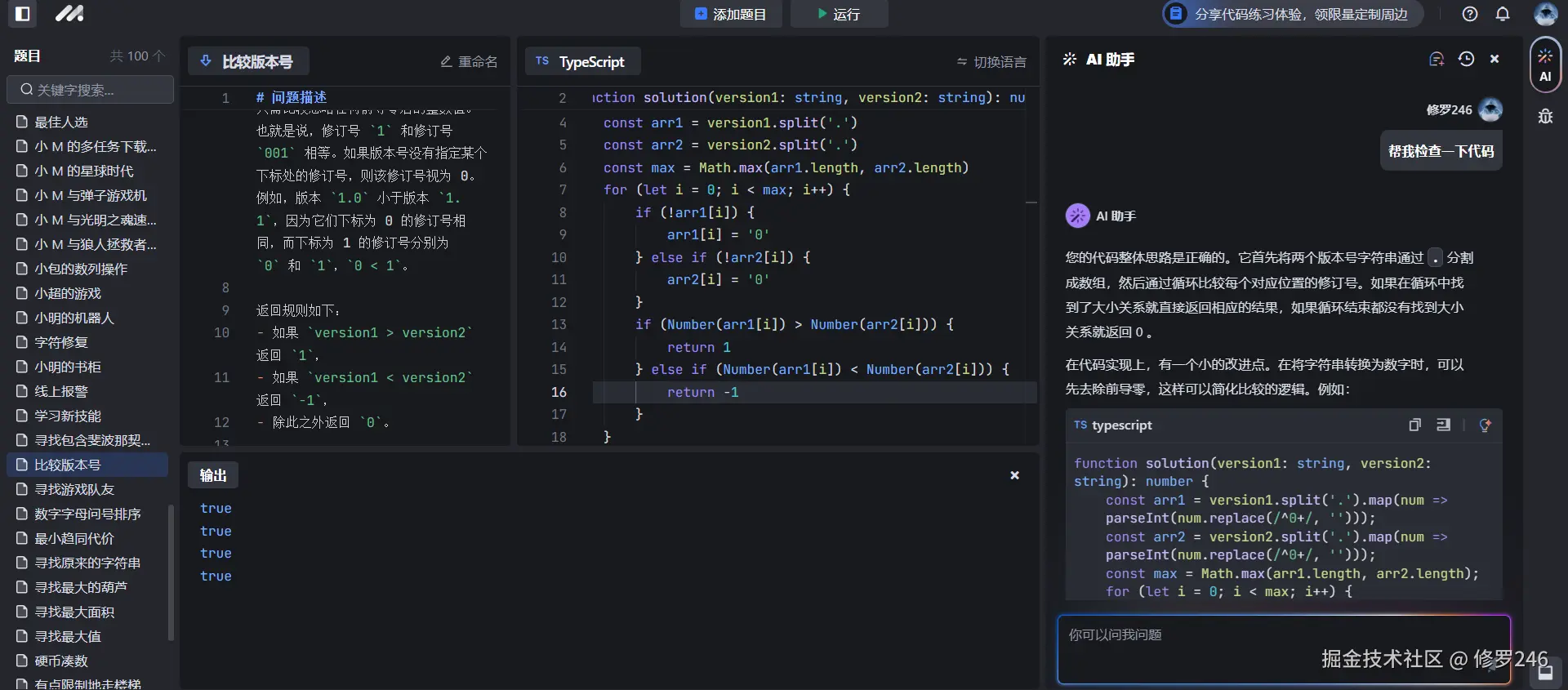
Task: Open the notifications bell
Action: (1503, 14)
